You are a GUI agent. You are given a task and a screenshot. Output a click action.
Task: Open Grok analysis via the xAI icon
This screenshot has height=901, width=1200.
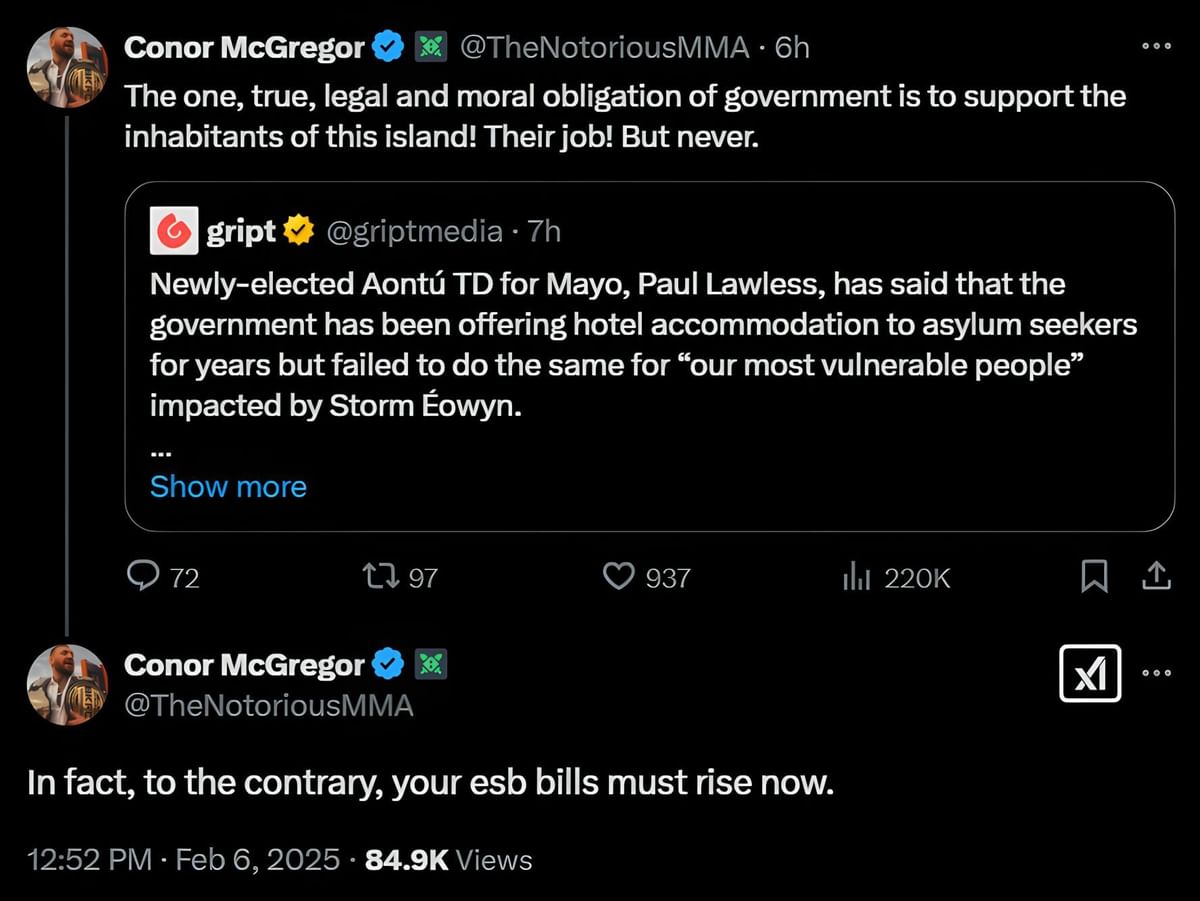(1090, 674)
